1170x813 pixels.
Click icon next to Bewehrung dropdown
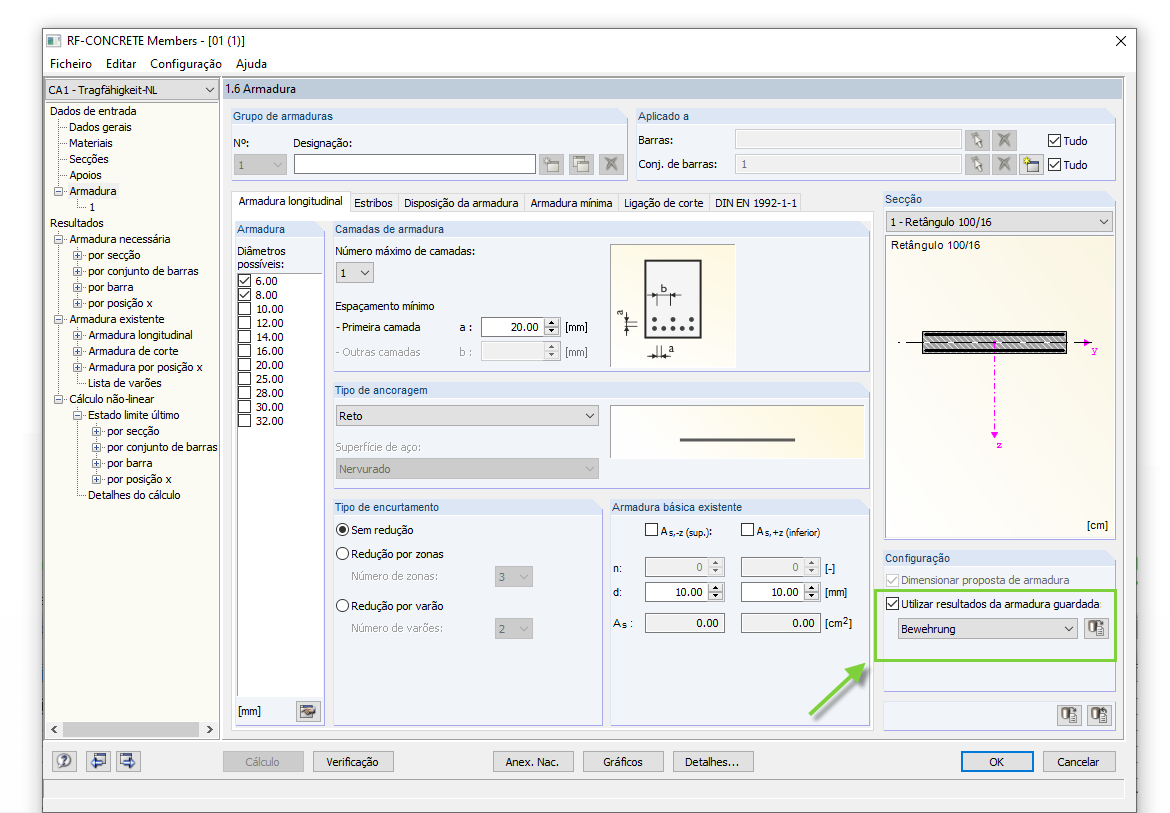click(x=1096, y=628)
